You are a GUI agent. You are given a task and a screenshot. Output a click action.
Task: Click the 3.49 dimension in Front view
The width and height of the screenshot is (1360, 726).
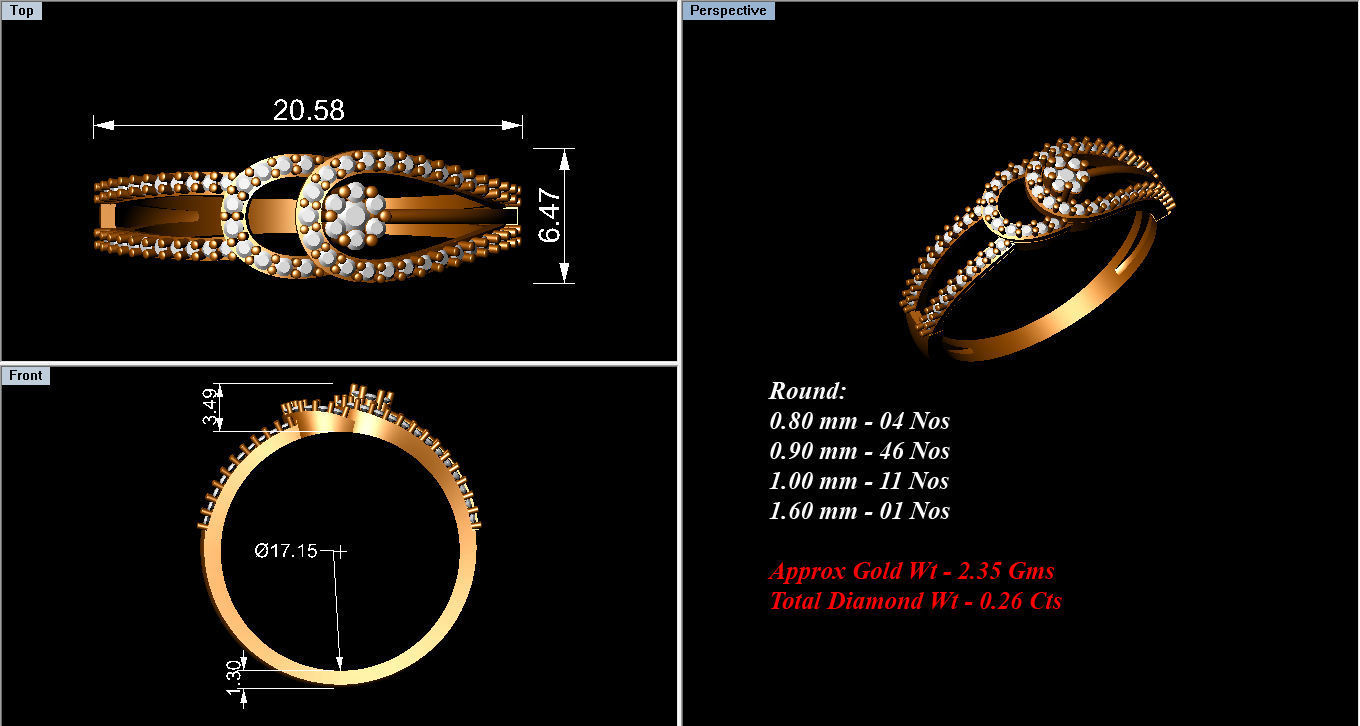[210, 408]
